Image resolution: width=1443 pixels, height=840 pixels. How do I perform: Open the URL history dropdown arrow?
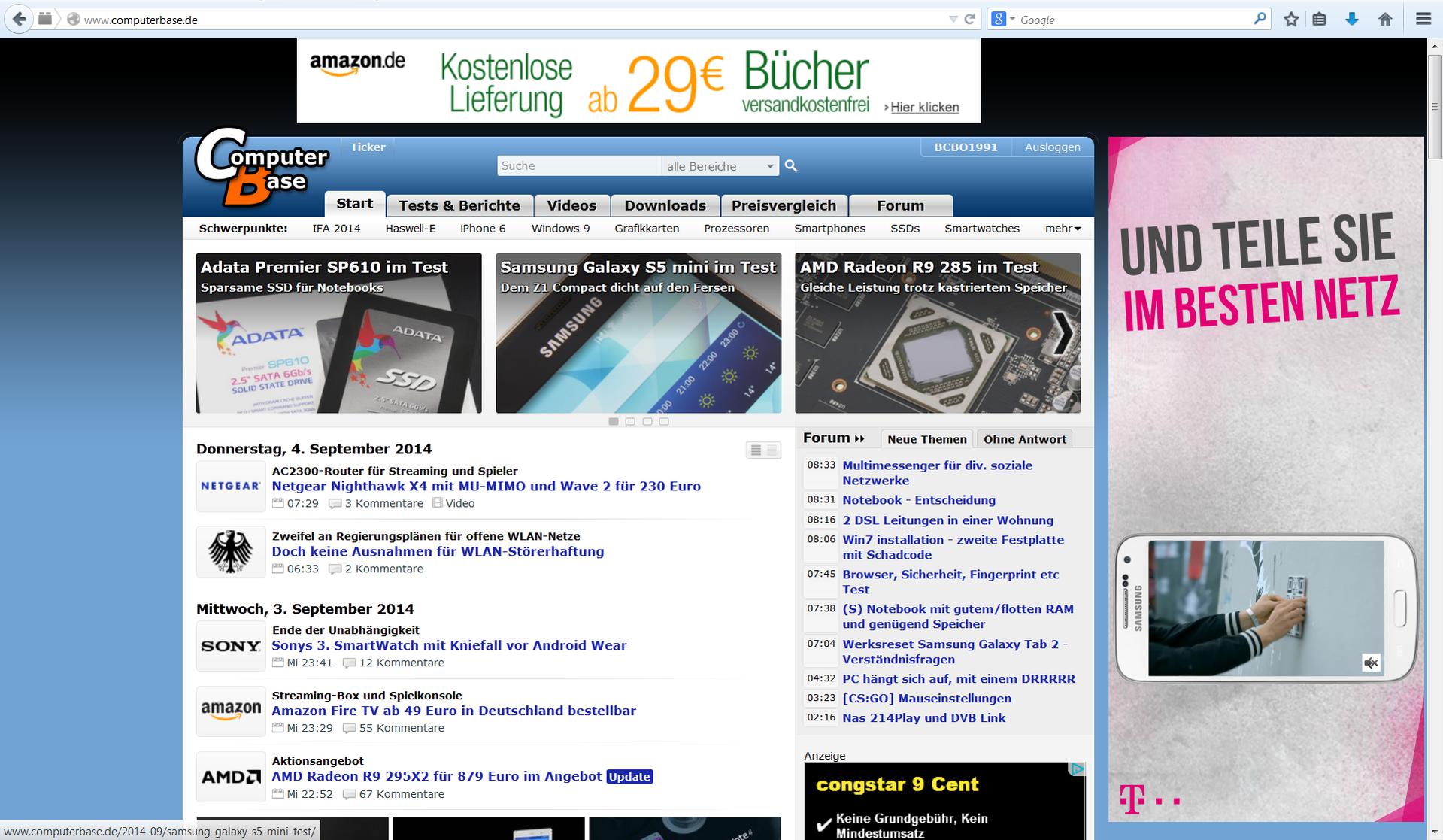953,20
